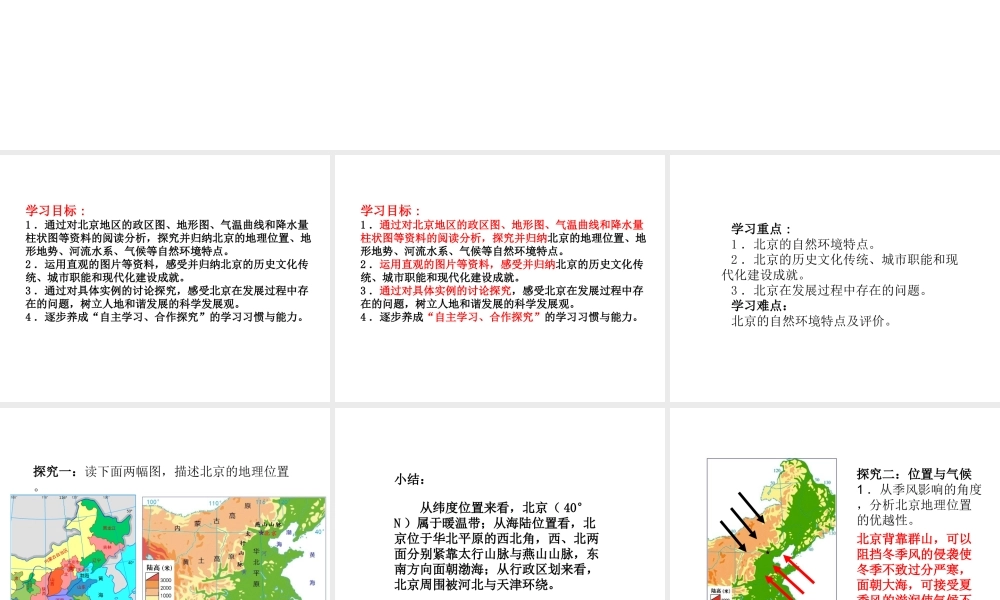
Task: Click the red 学习目标 heading on the all-black slide
Action: click(x=55, y=210)
